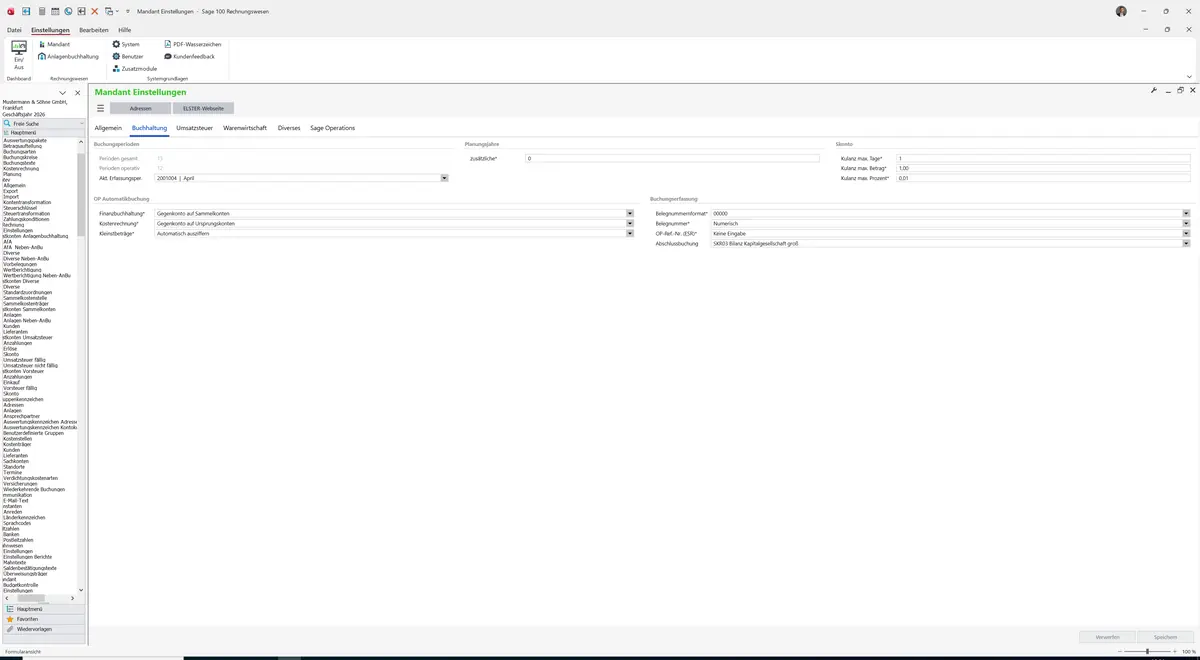1200x660 pixels.
Task: Open Mandant settings from the ribbon
Action: pyautogui.click(x=54, y=45)
